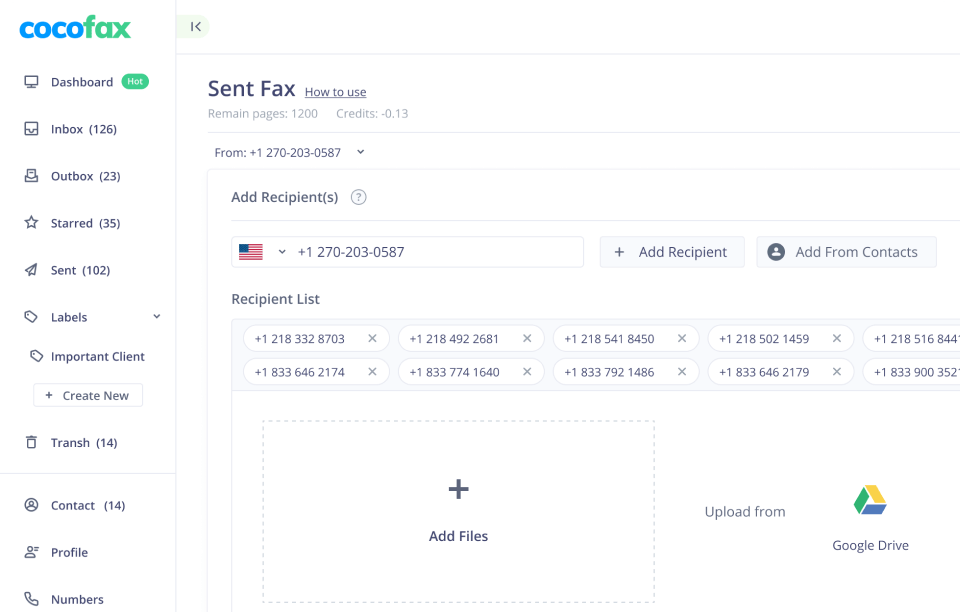Viewport: 960px width, 612px height.
Task: Click the cocofax logo
Action: pos(75,28)
